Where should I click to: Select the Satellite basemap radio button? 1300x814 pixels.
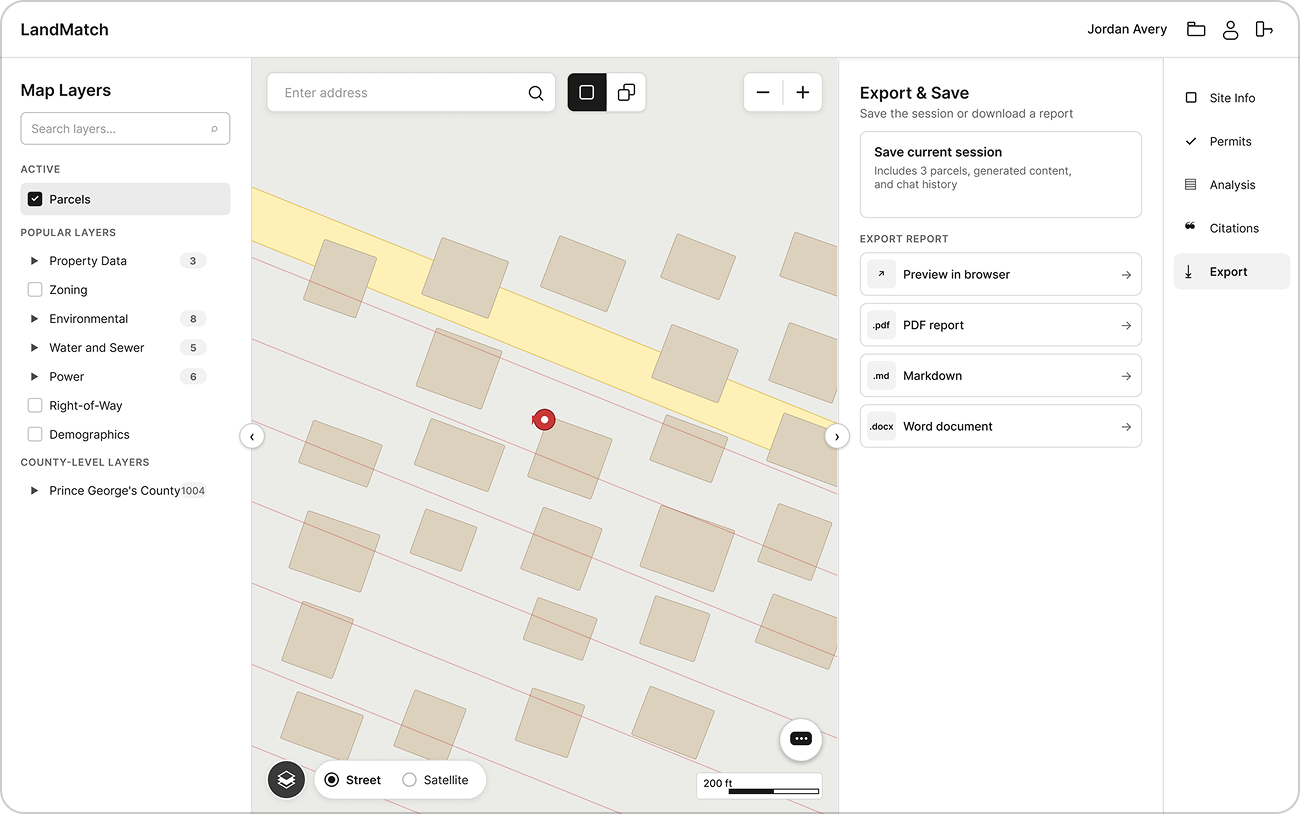tap(409, 780)
